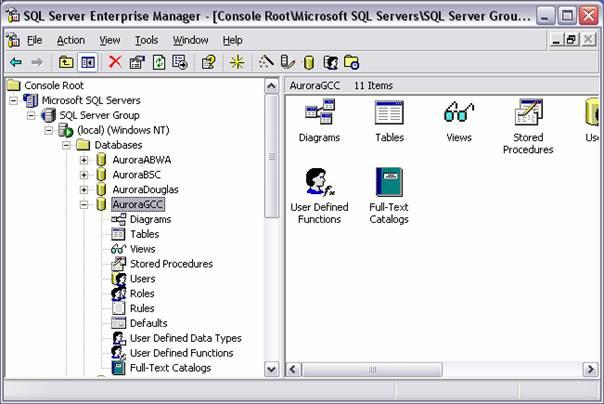
Task: Select Full-Text Catalogs tree node
Action: pyautogui.click(x=170, y=368)
